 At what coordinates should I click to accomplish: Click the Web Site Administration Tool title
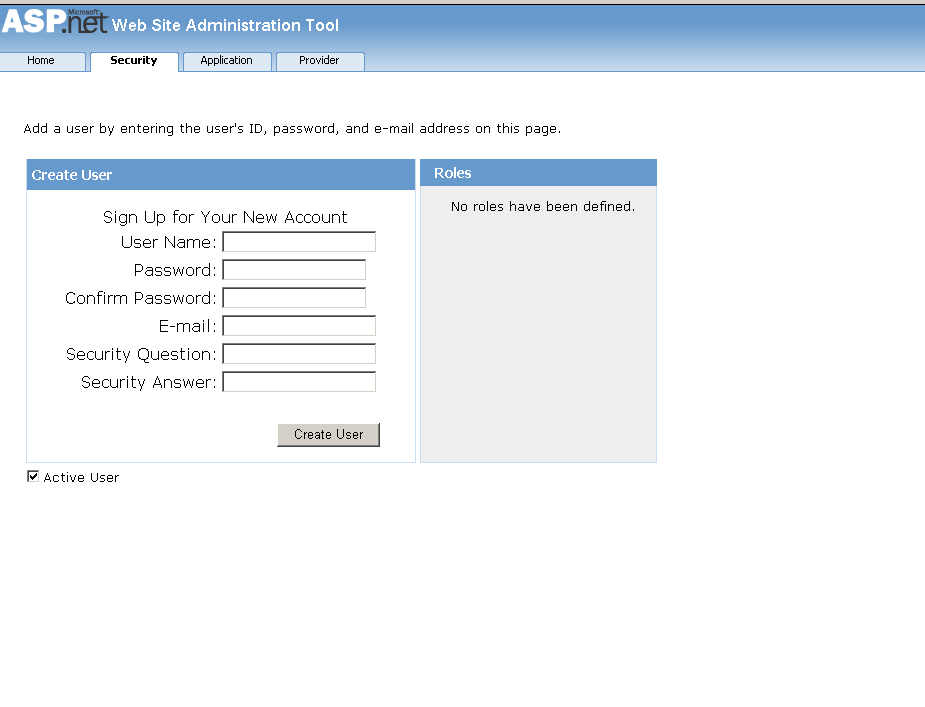tap(225, 26)
